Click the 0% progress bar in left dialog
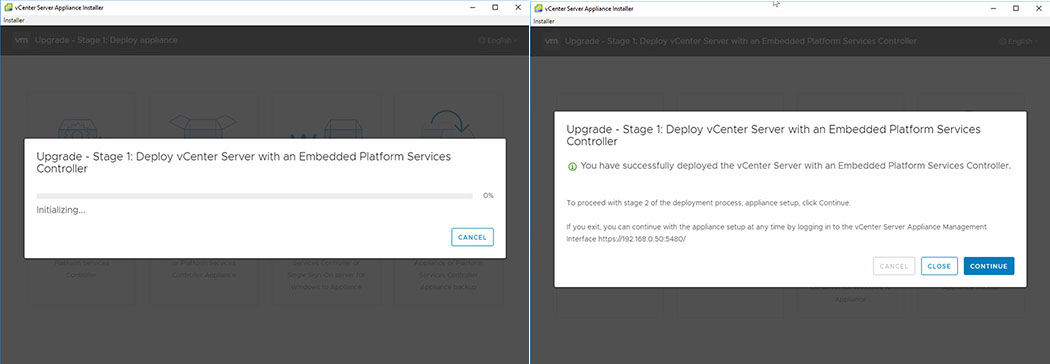Viewport: 1050px width, 364px height. coord(254,196)
